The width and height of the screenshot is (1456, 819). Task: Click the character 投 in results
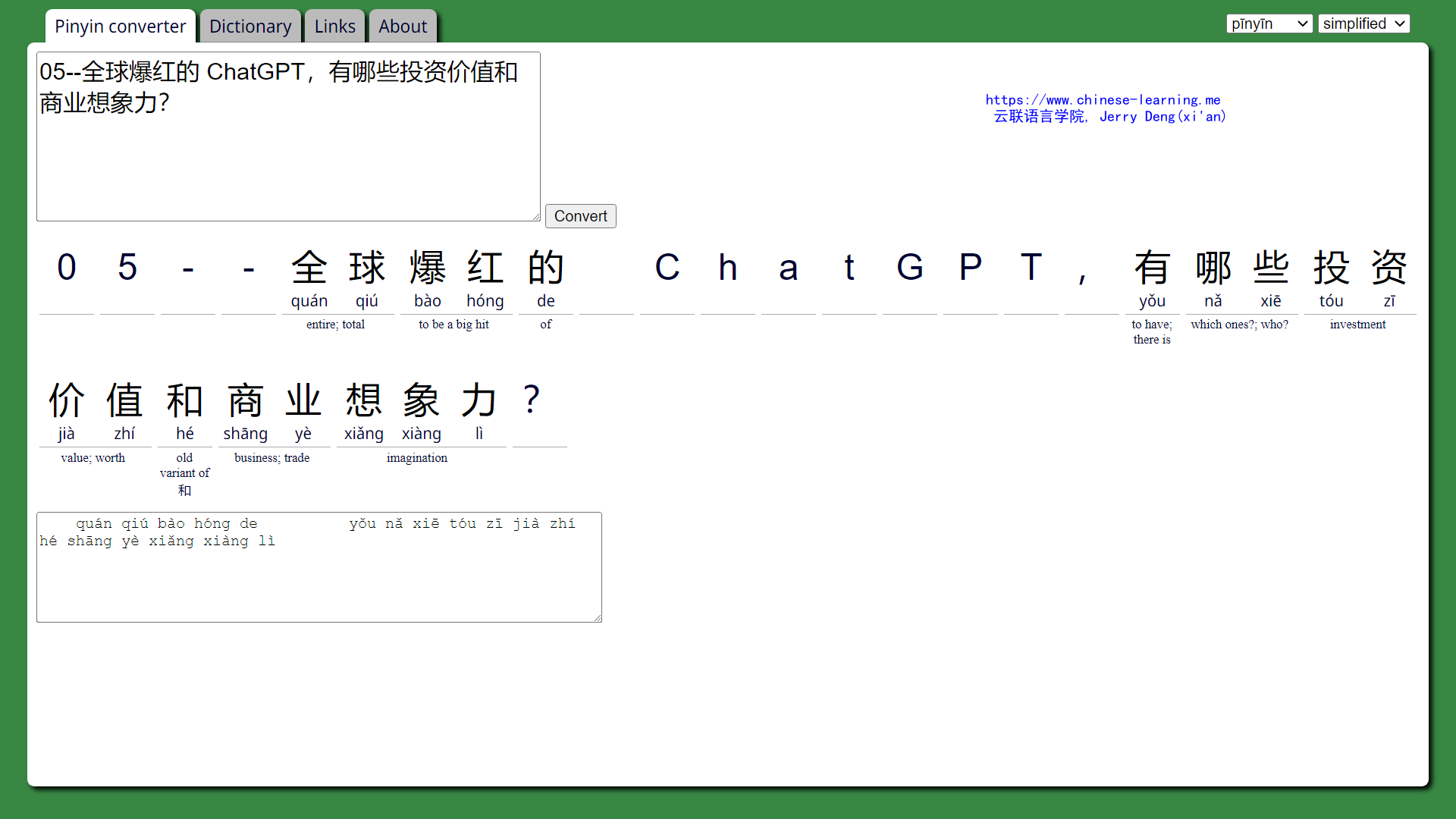(x=1332, y=268)
